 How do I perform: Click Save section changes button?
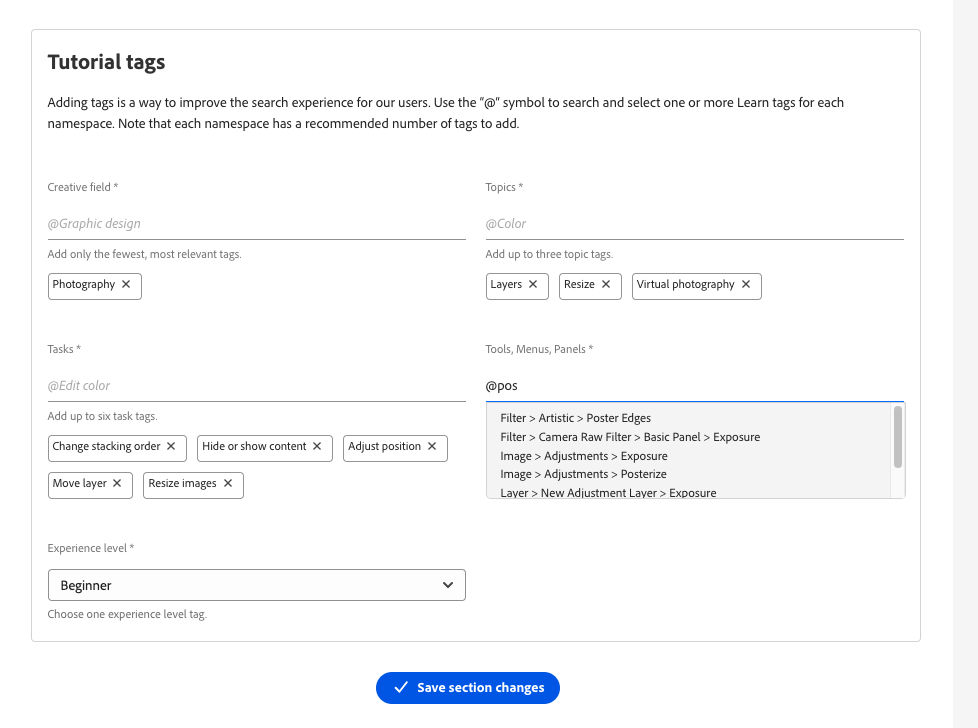tap(468, 688)
